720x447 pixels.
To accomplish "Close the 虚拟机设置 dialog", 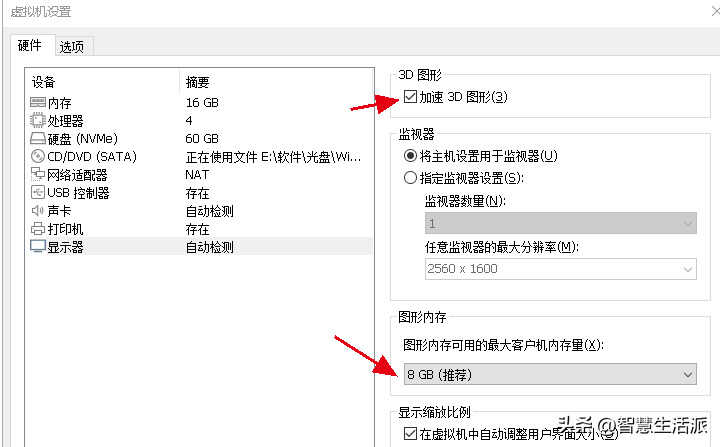I will click(x=716, y=11).
